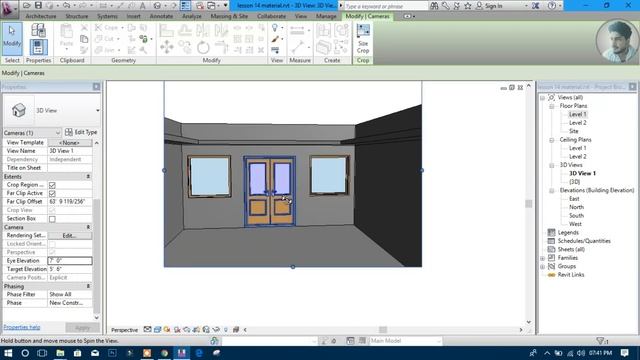Open Communication Center star icon
Screen dimensions: 640x360
pyautogui.click(x=468, y=6)
